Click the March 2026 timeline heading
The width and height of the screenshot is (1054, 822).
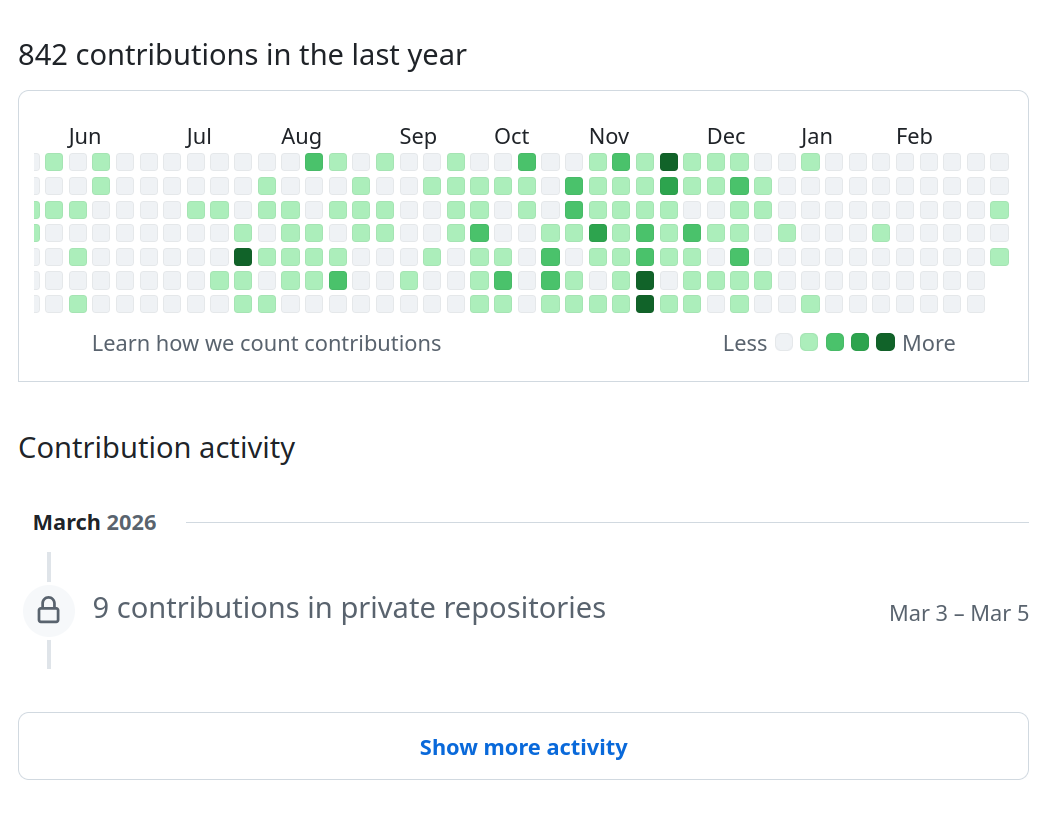pos(95,523)
